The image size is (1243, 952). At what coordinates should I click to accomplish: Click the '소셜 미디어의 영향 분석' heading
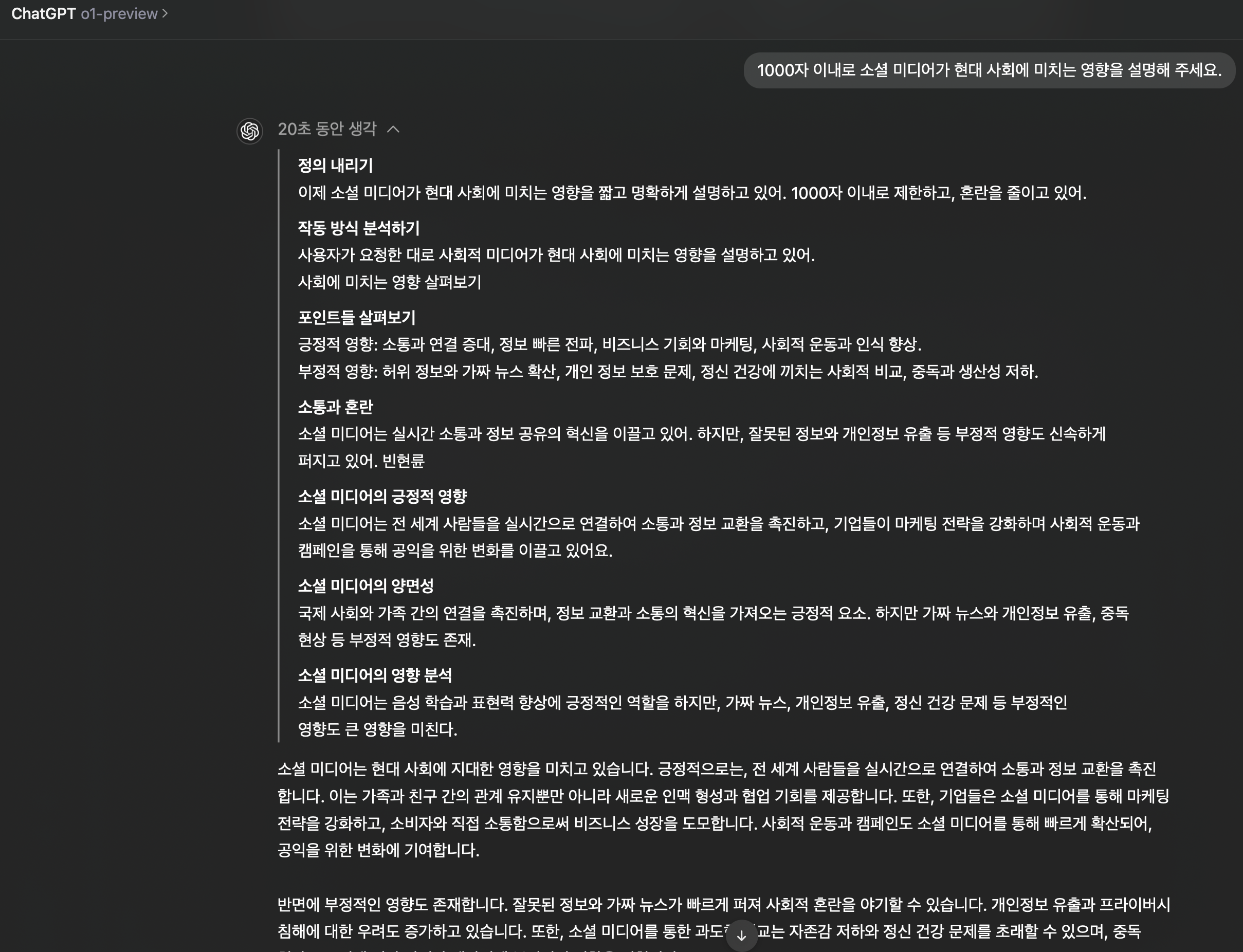(x=374, y=675)
